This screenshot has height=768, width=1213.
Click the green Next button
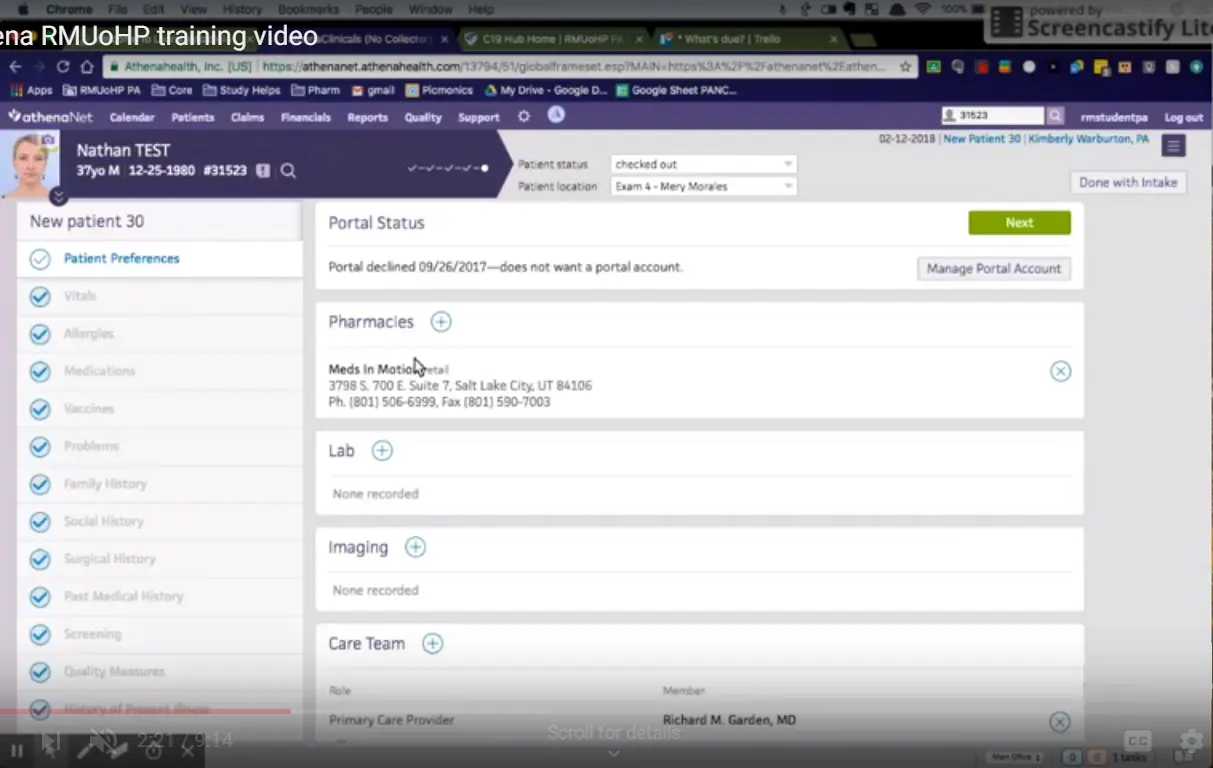(1019, 223)
